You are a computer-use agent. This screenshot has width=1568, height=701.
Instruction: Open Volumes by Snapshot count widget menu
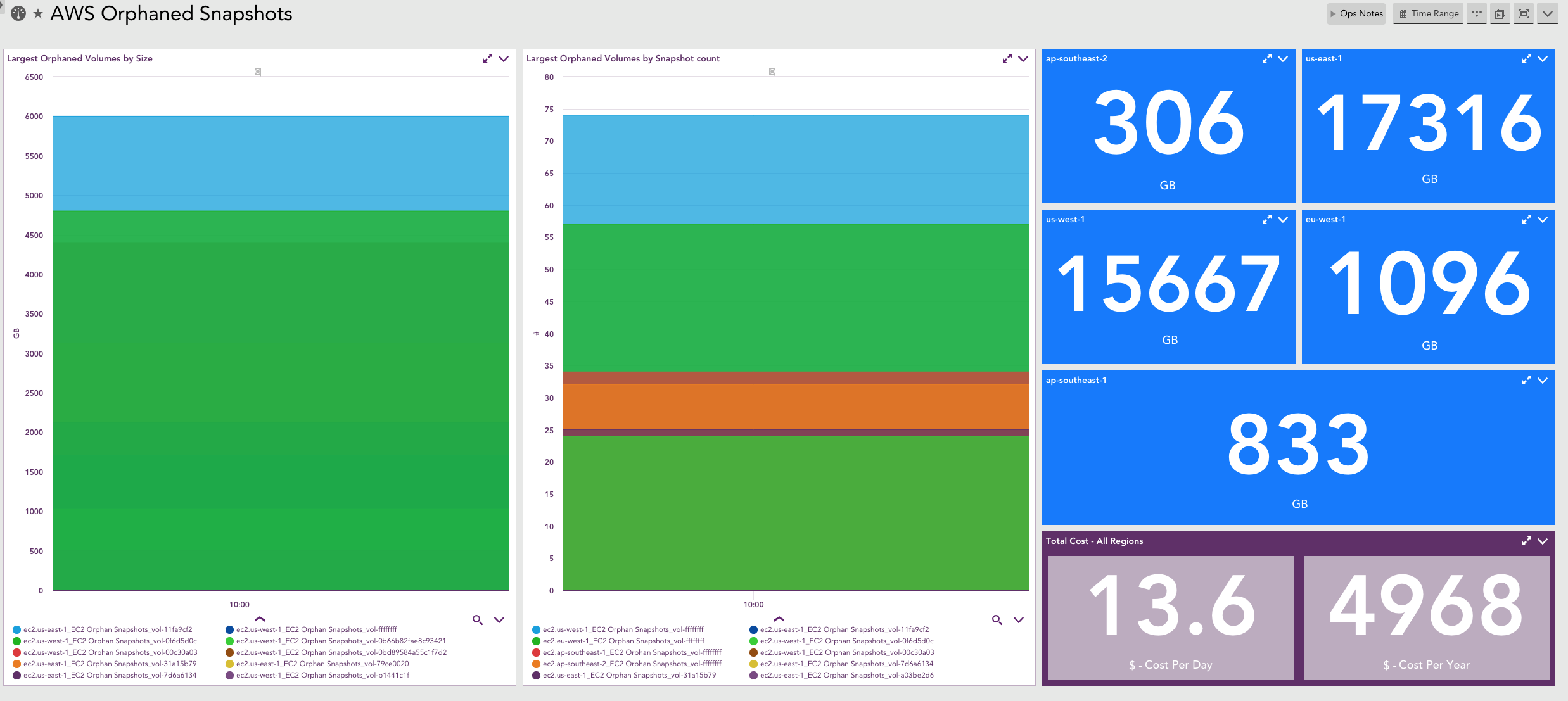coord(1023,58)
